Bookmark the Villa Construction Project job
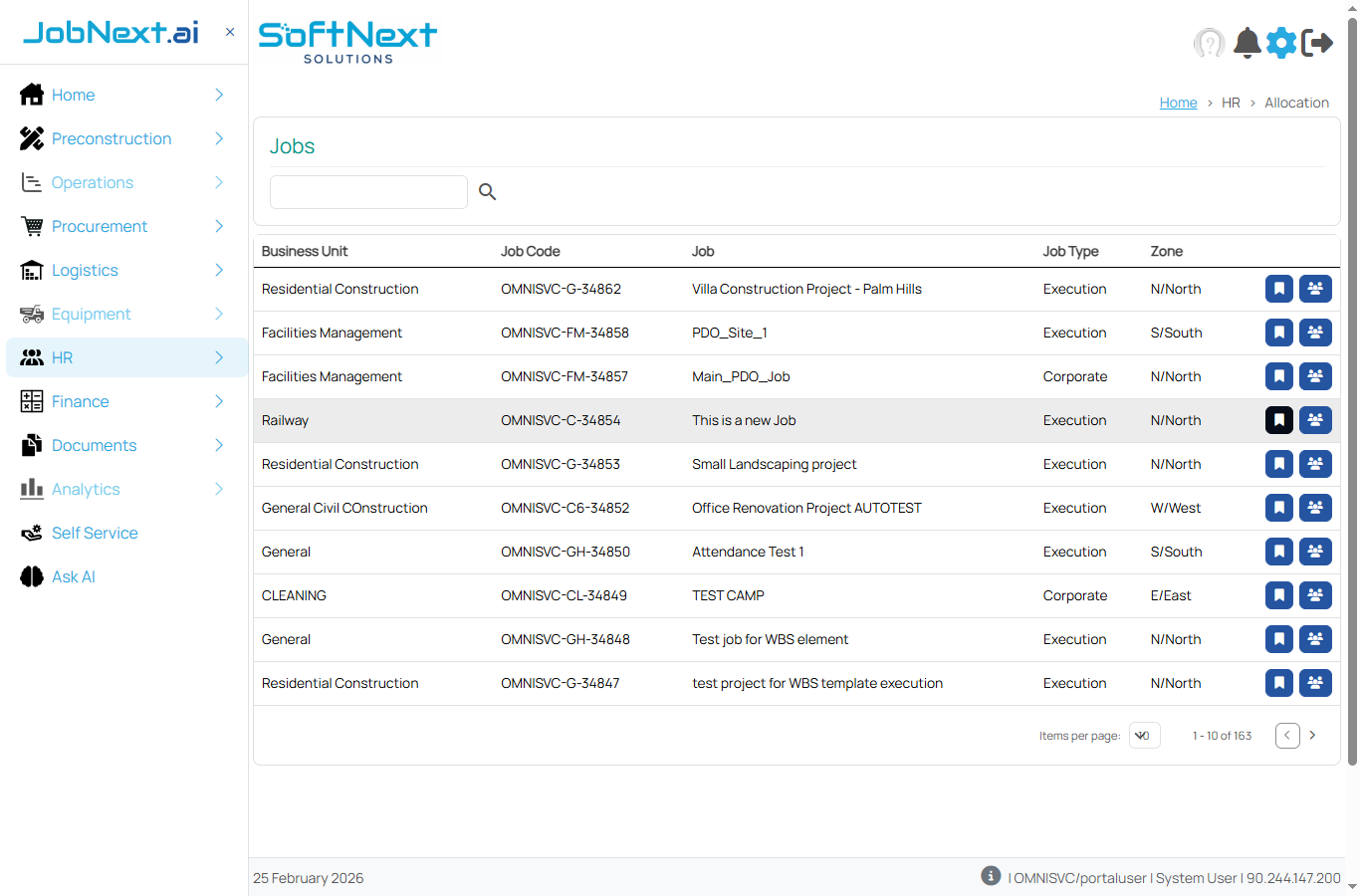This screenshot has width=1360, height=896. coord(1279,289)
